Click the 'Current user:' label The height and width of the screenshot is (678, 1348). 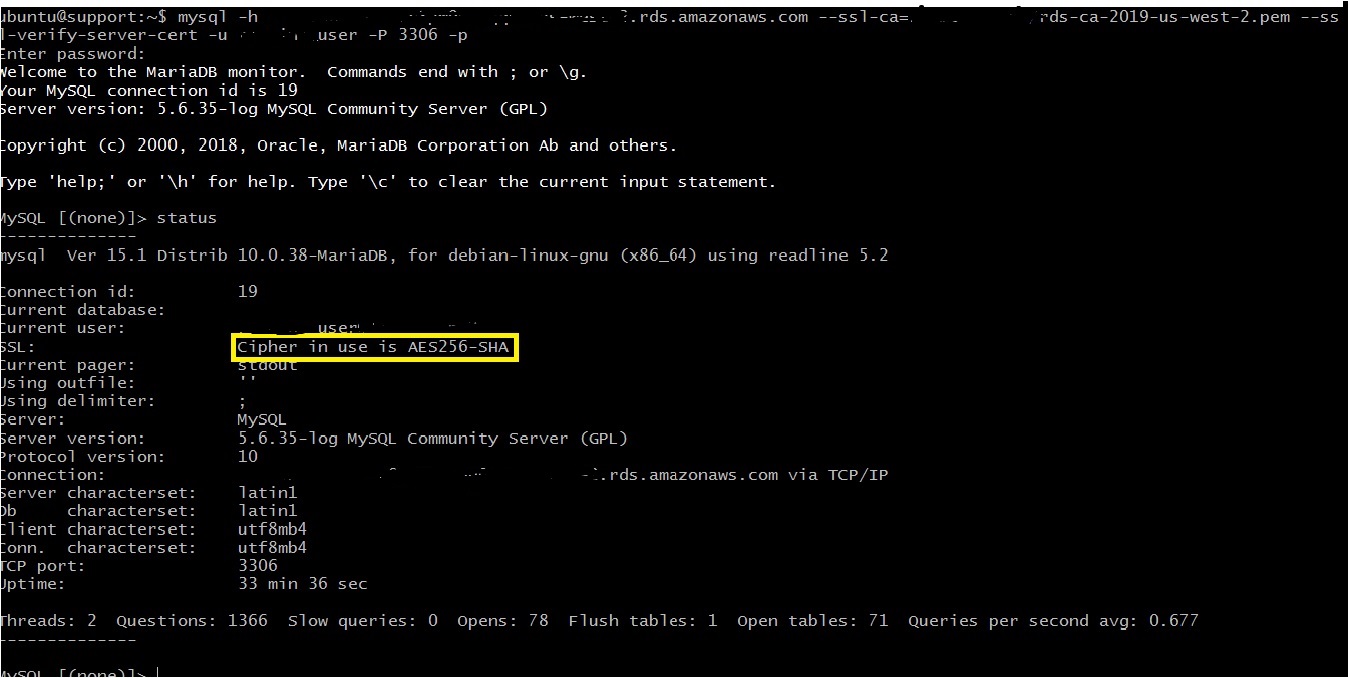(63, 328)
